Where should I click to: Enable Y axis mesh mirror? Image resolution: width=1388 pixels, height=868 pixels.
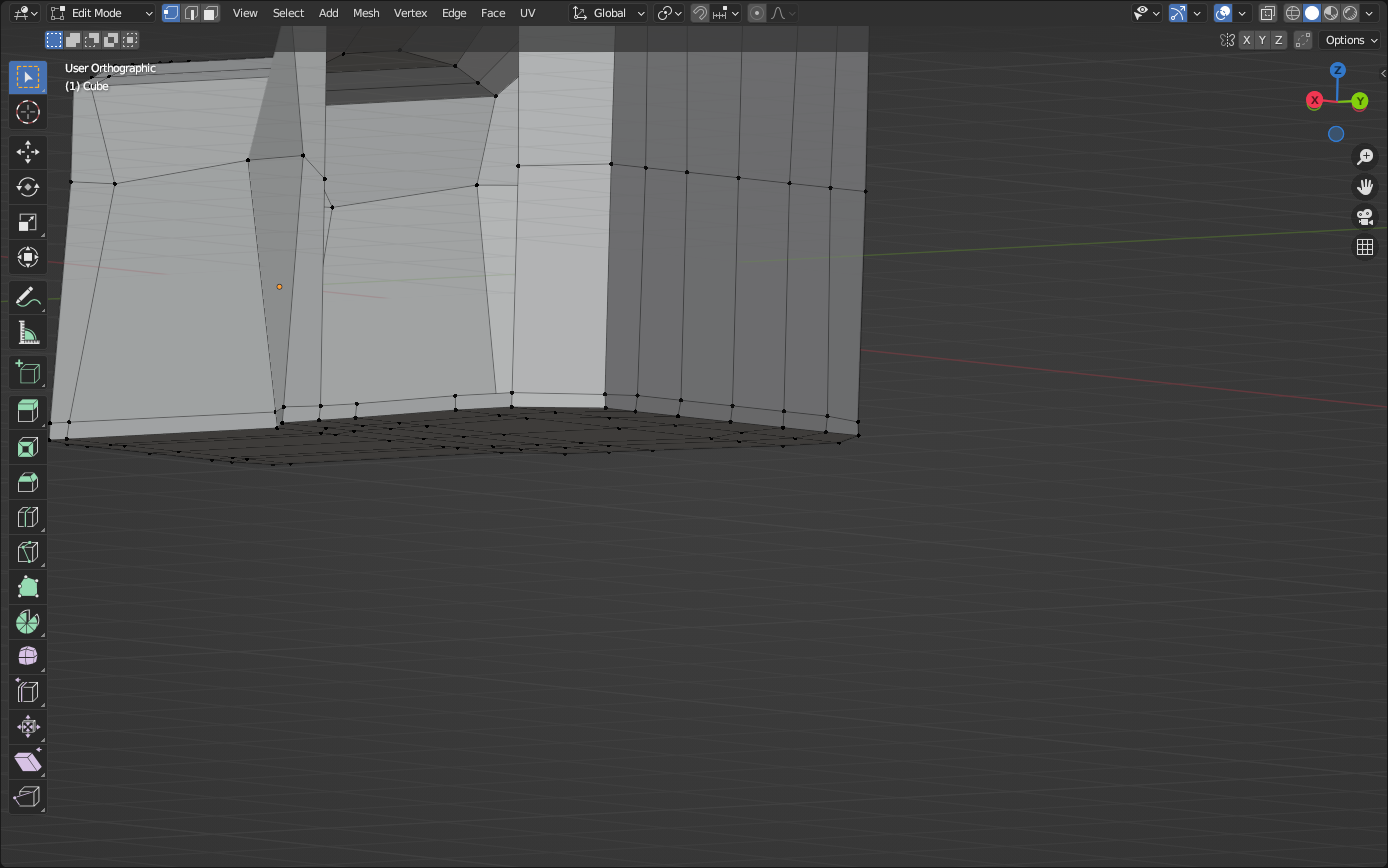point(1262,40)
